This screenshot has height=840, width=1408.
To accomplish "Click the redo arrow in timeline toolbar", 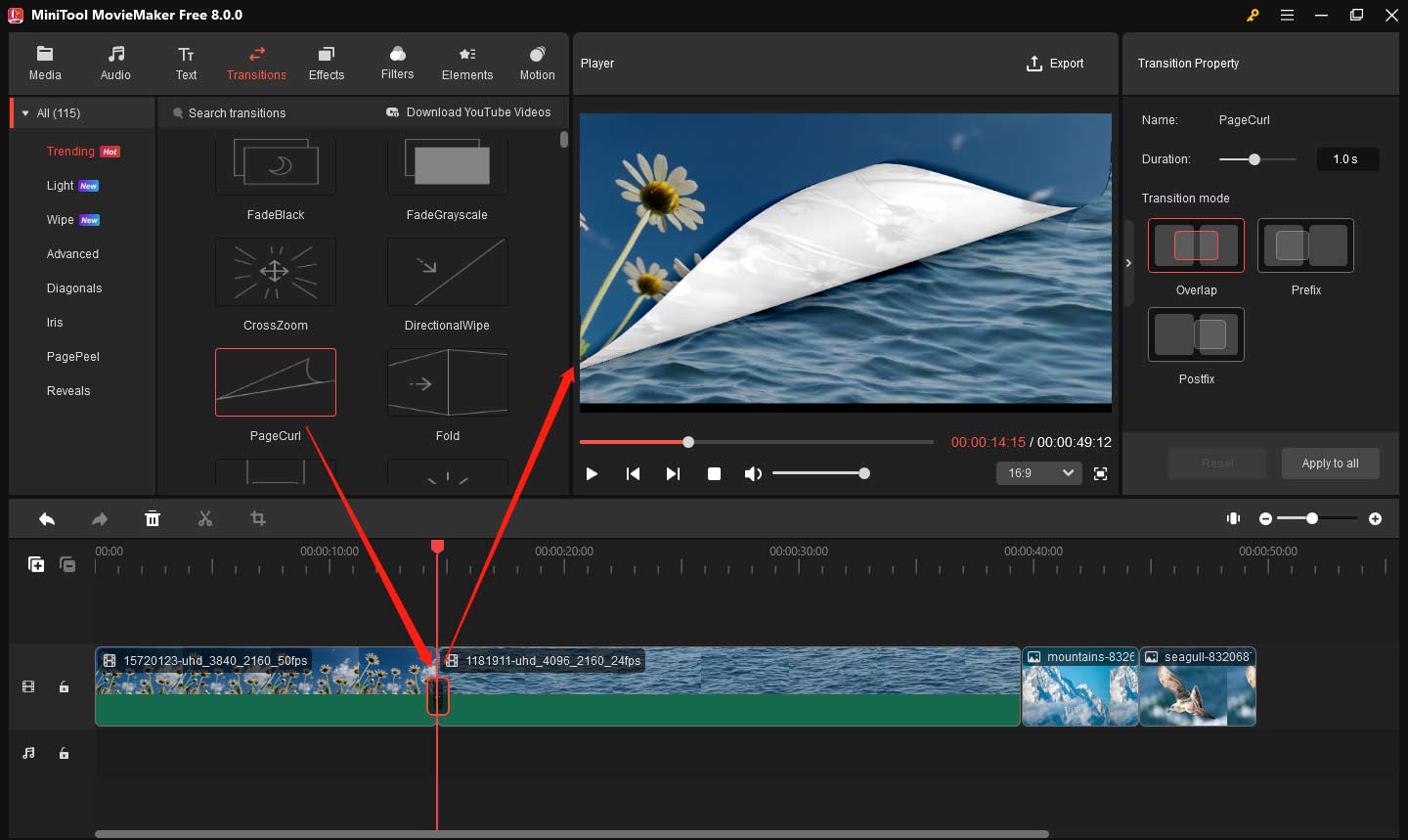I will (x=100, y=519).
